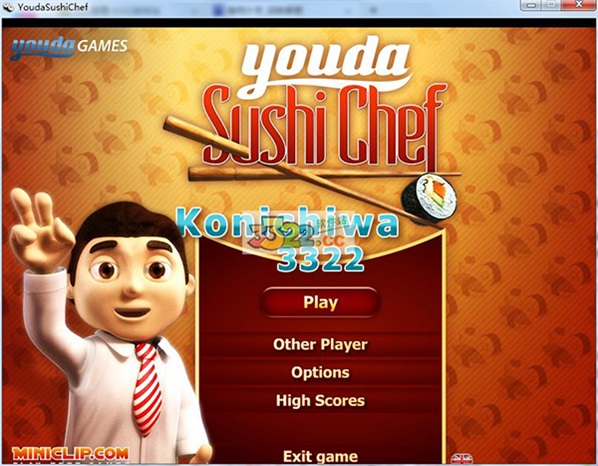Click the chef's raised hand
The image size is (598, 466).
pos(38,231)
